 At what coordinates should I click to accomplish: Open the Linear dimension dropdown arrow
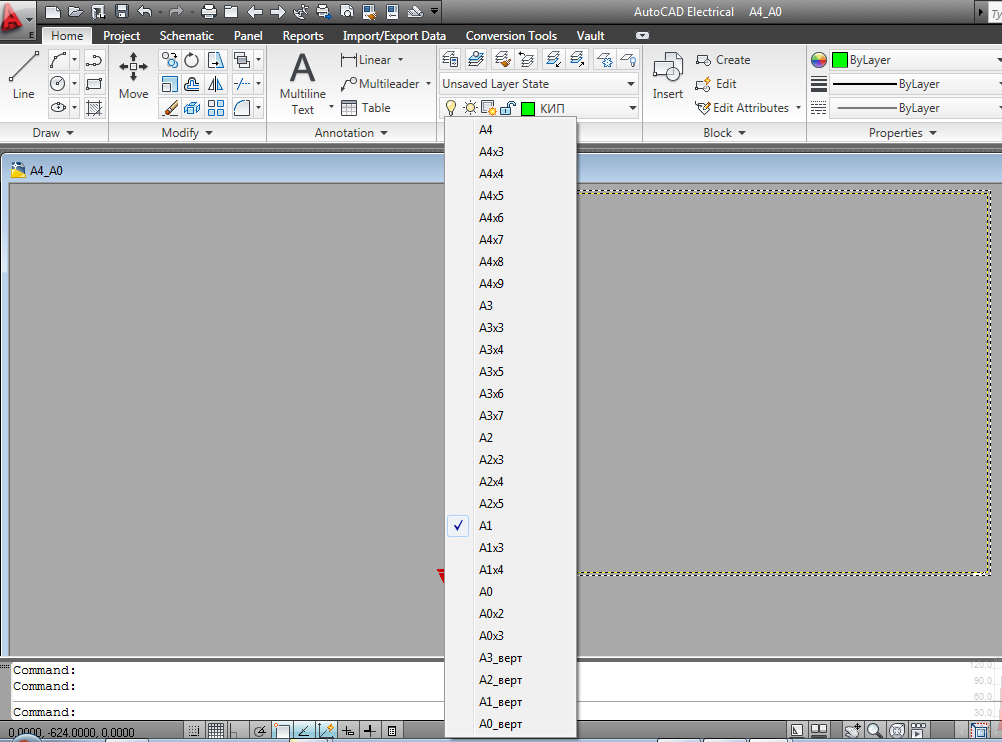[401, 60]
